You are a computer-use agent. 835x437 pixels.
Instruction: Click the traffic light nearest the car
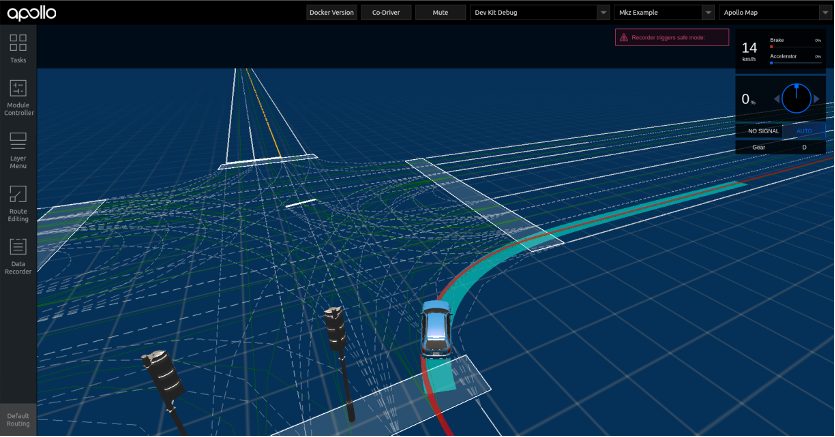(340, 363)
